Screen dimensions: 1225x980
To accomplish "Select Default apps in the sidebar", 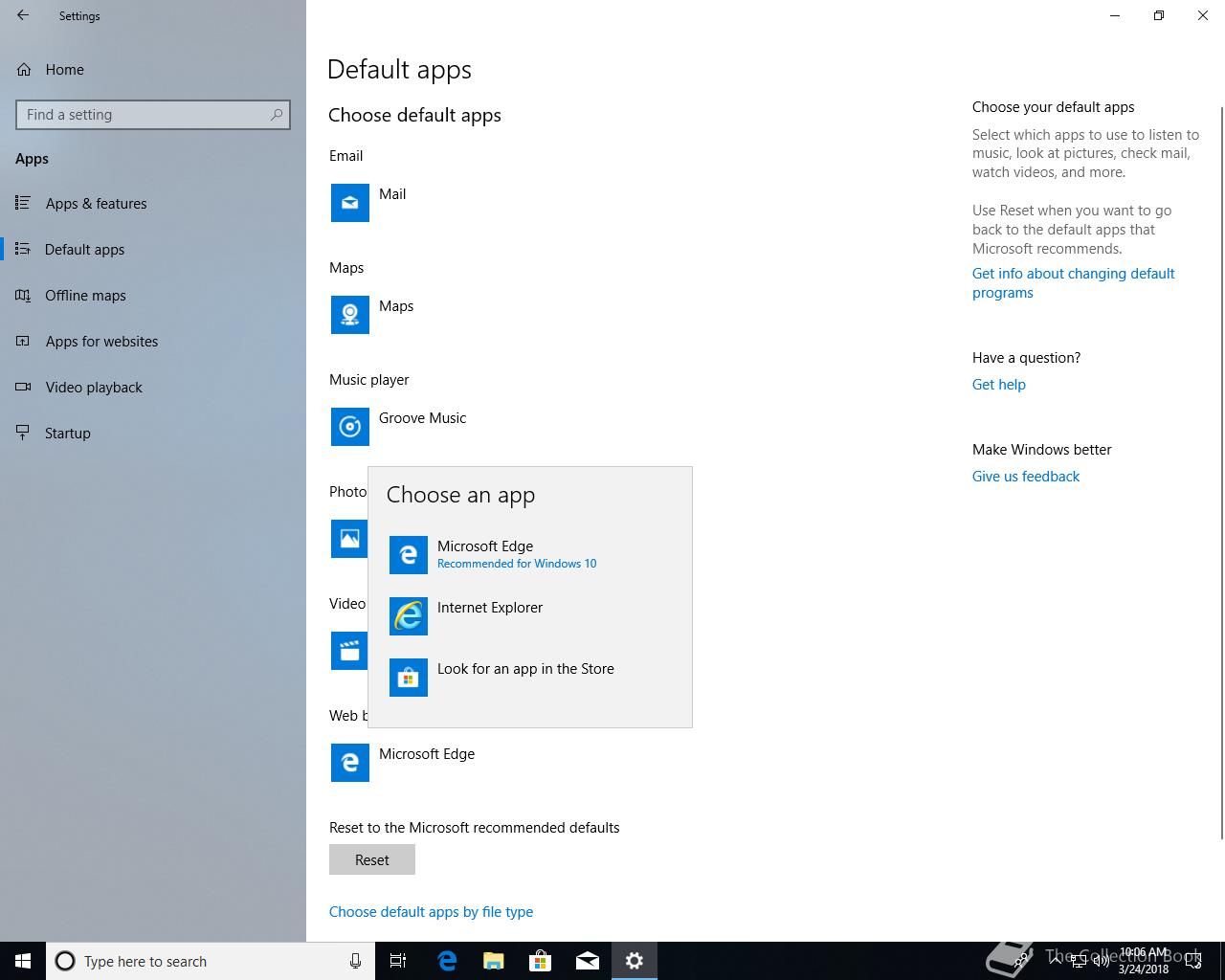I will 153,250.
